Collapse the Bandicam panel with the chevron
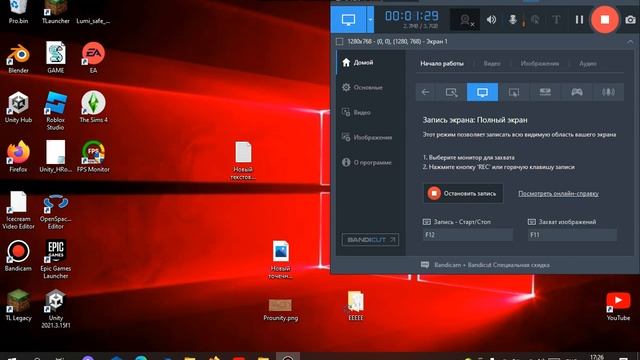 click(630, 42)
